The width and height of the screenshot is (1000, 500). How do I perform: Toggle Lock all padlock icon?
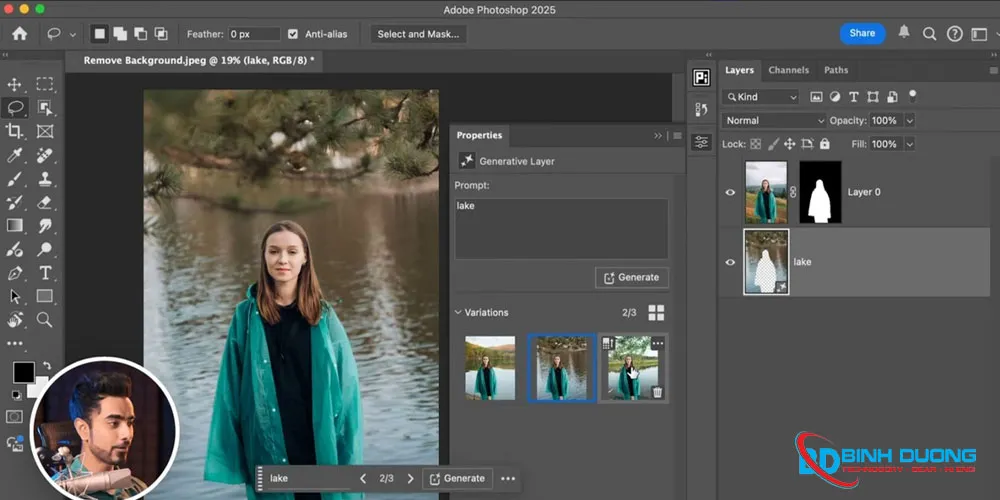tap(825, 144)
